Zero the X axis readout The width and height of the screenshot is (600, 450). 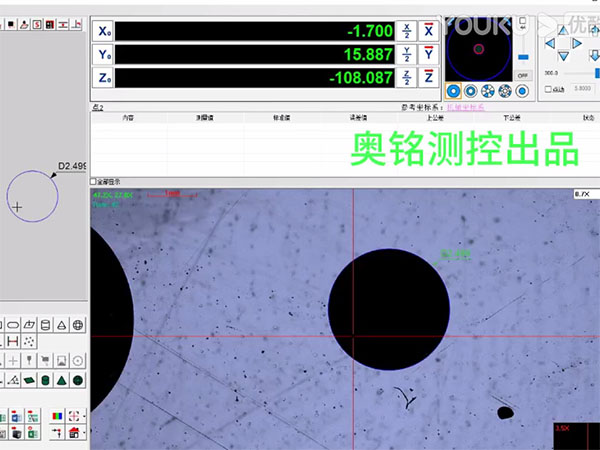coord(429,31)
